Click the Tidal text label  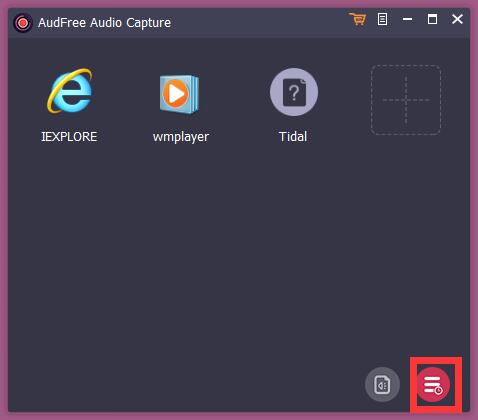(x=293, y=137)
